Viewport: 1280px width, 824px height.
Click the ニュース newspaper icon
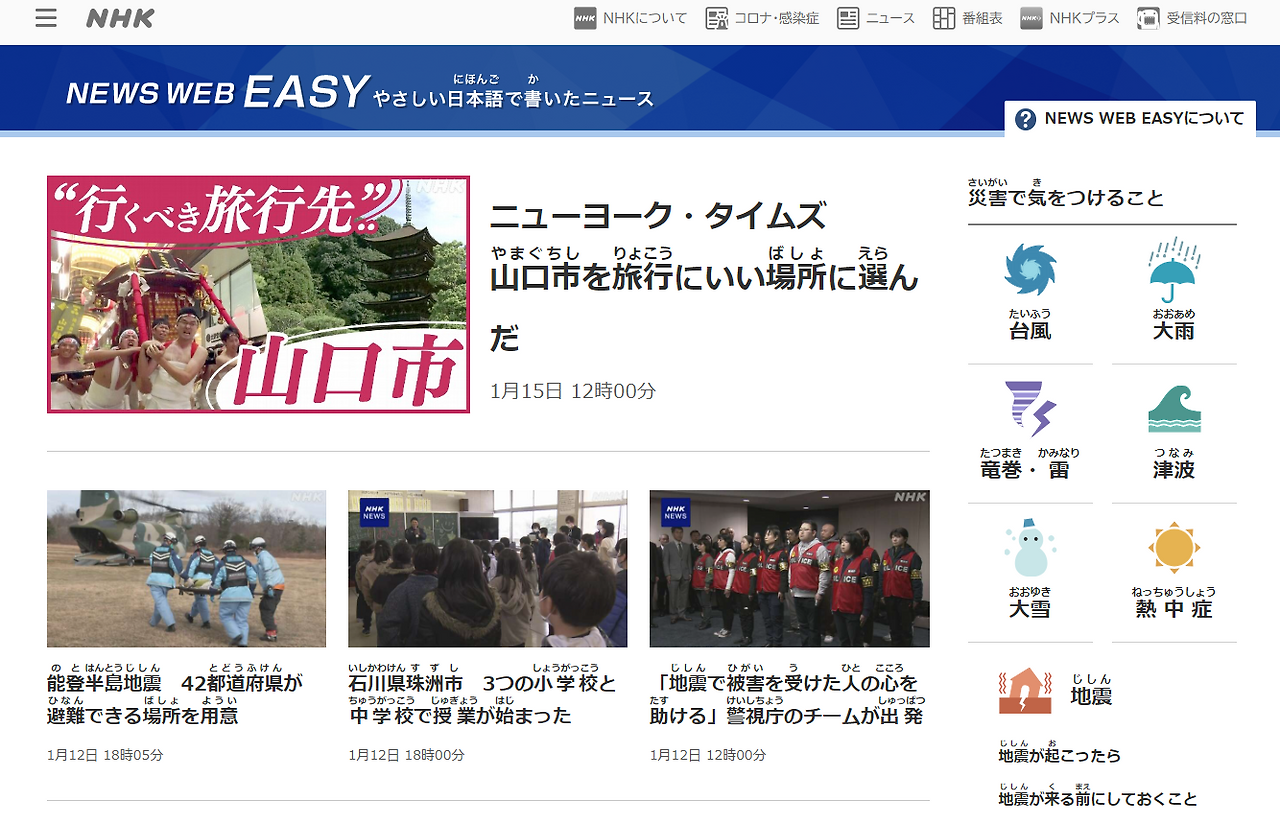point(848,18)
